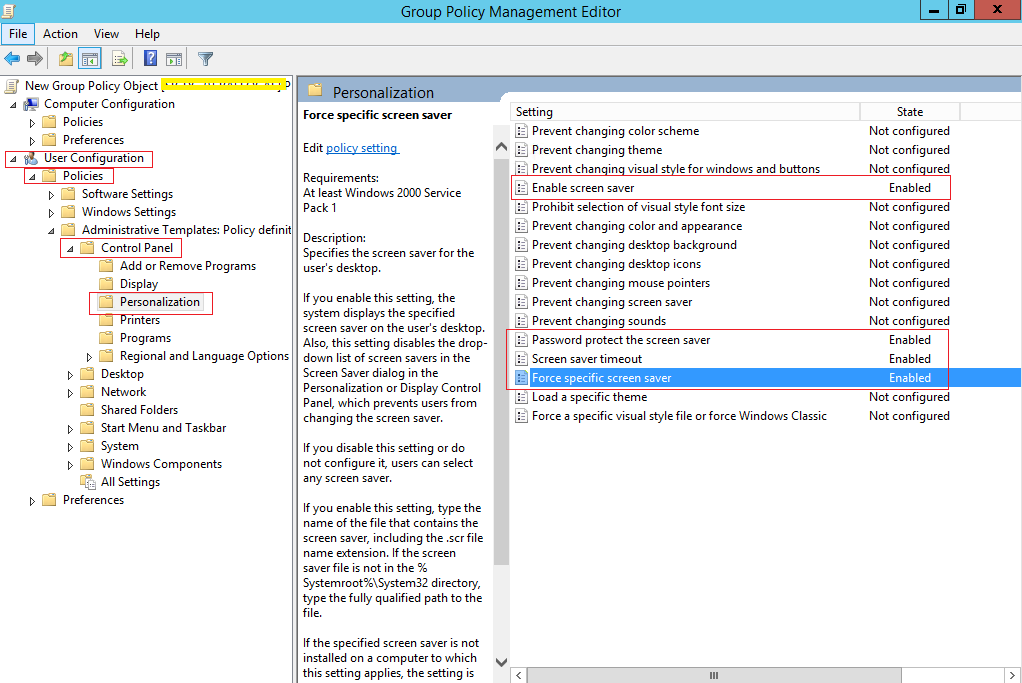Click the Display folder icon

[x=106, y=283]
